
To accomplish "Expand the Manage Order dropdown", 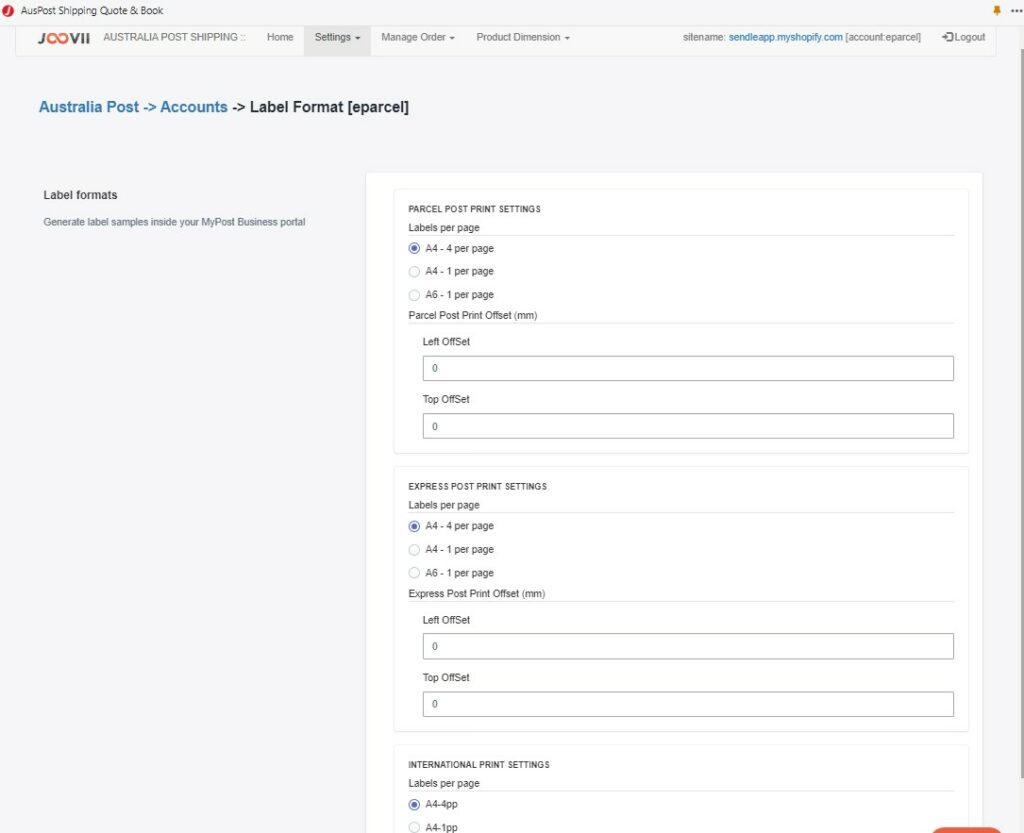I will click(418, 37).
